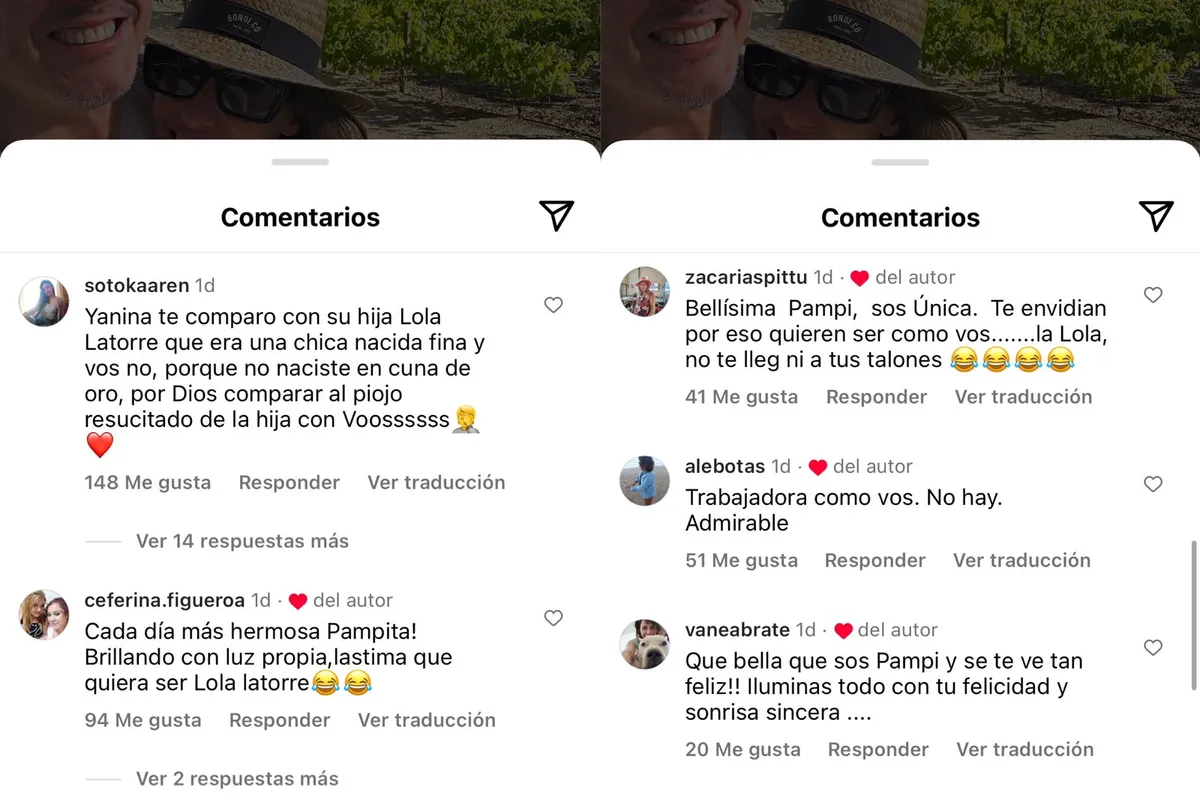Like ceferina.figueroa's comment with the heart

(x=553, y=618)
